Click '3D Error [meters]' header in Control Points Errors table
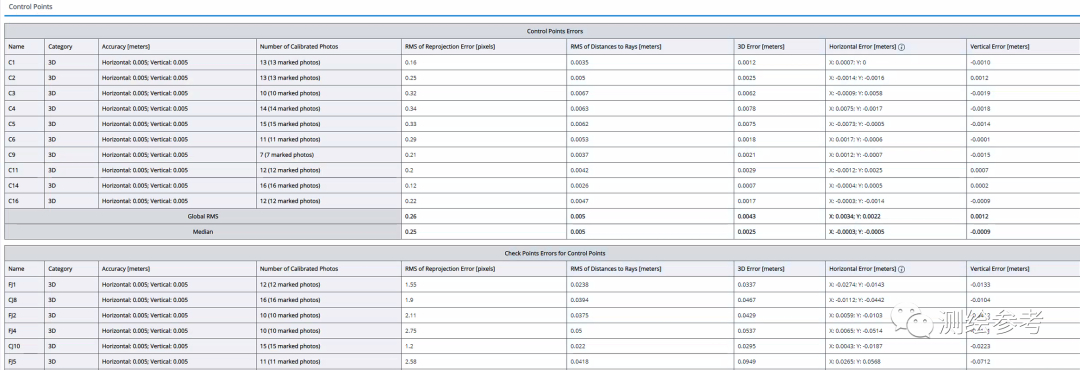The width and height of the screenshot is (1080, 370). pos(760,47)
